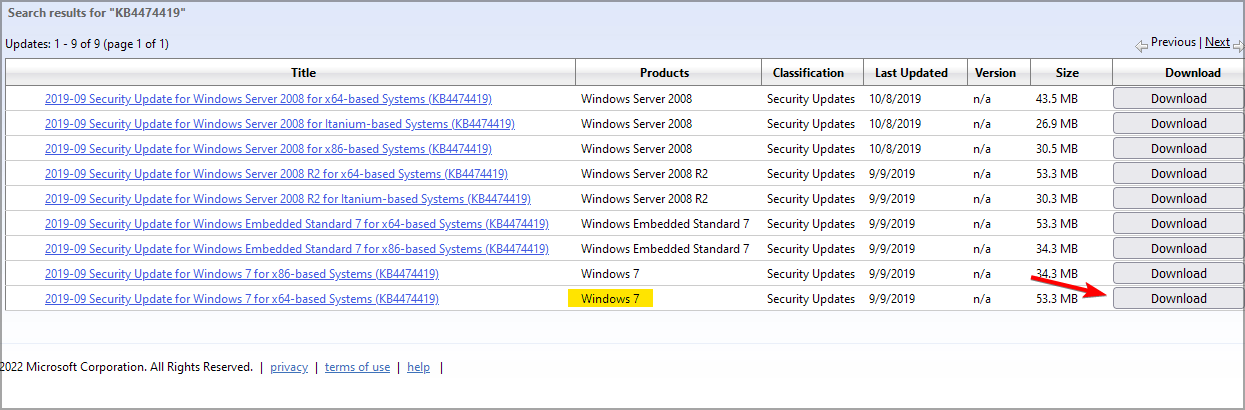Open Windows 7 x64-based Systems update link
1245x410 pixels.
tap(241, 299)
